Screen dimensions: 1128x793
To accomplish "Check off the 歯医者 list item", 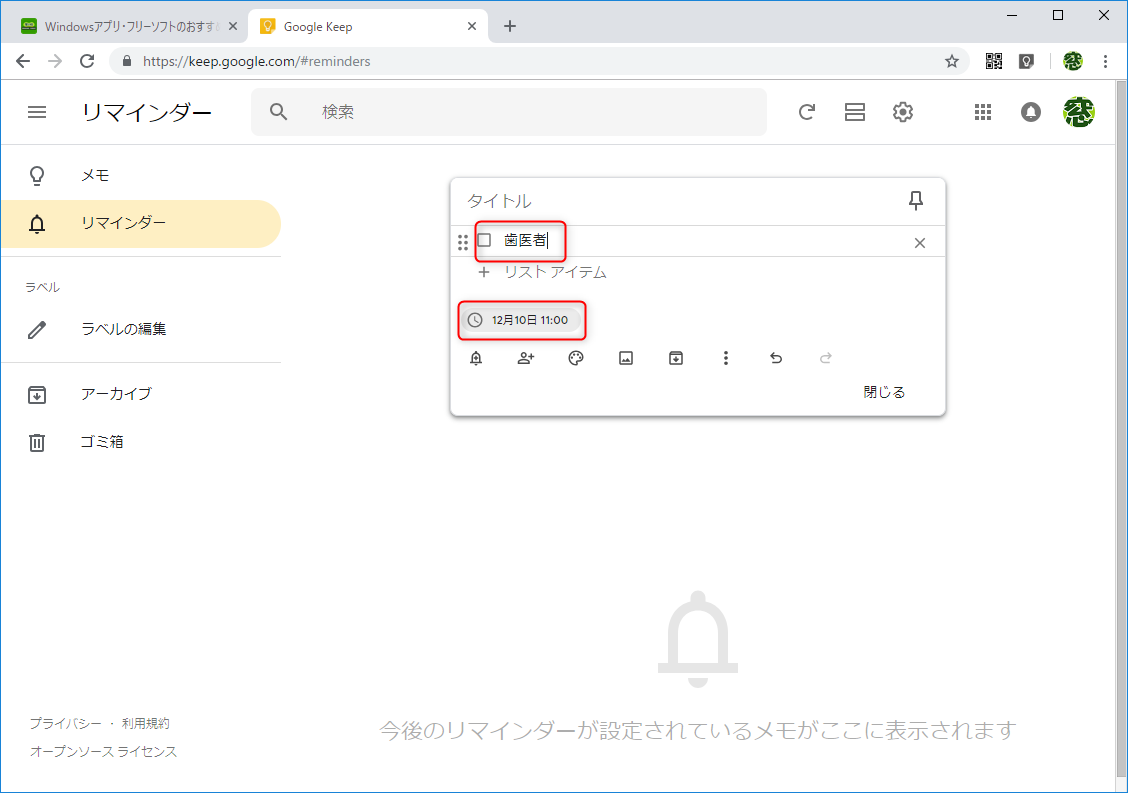I will (x=485, y=240).
